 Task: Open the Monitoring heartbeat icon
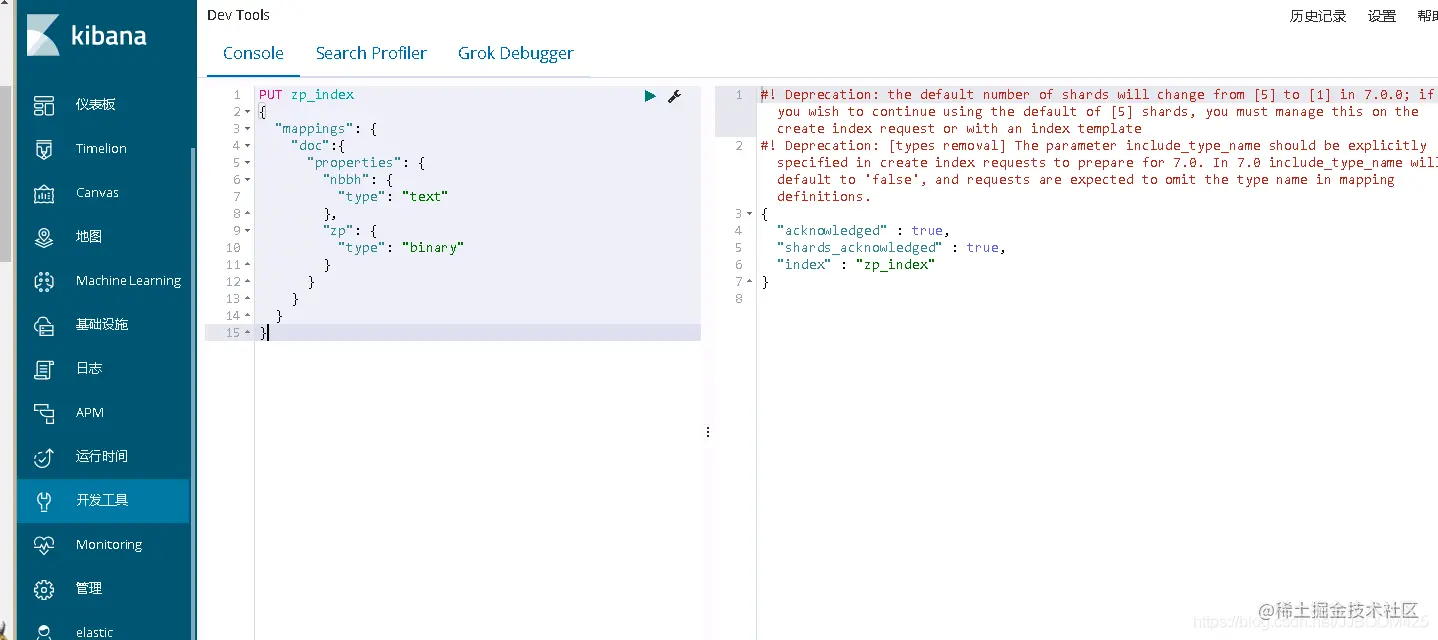click(44, 545)
